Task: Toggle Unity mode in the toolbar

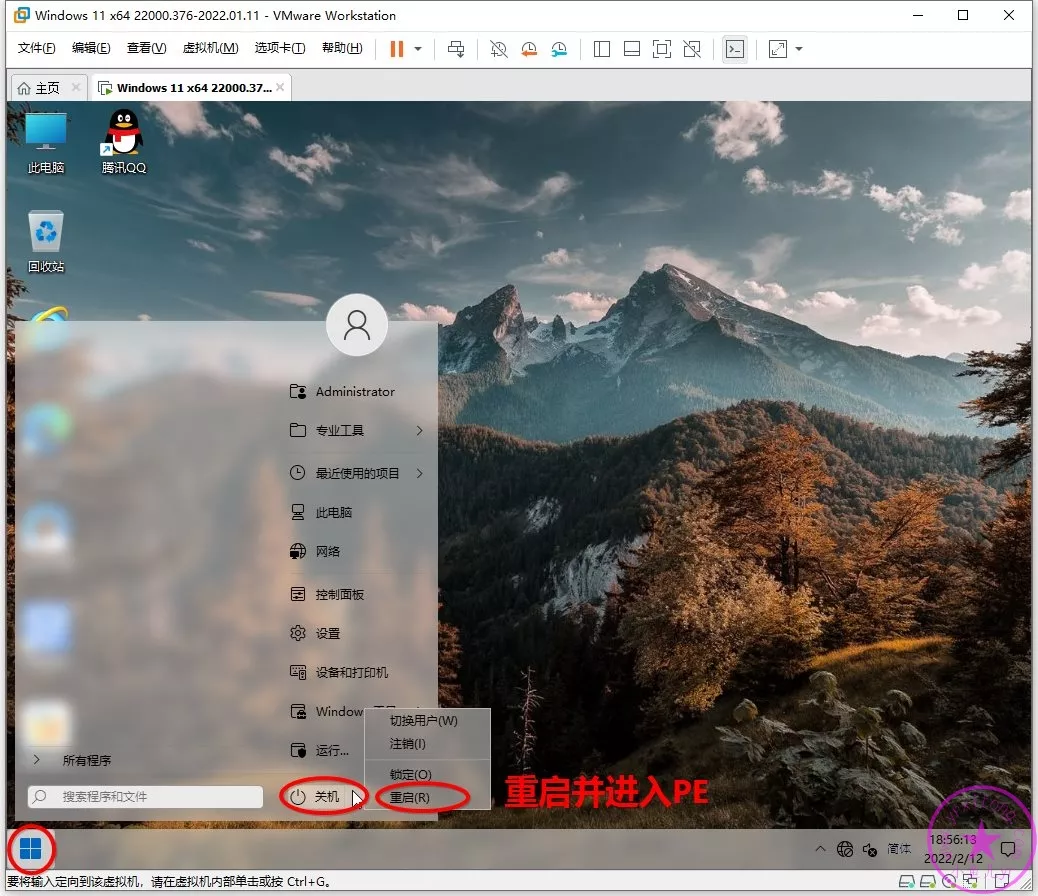Action: (x=691, y=49)
